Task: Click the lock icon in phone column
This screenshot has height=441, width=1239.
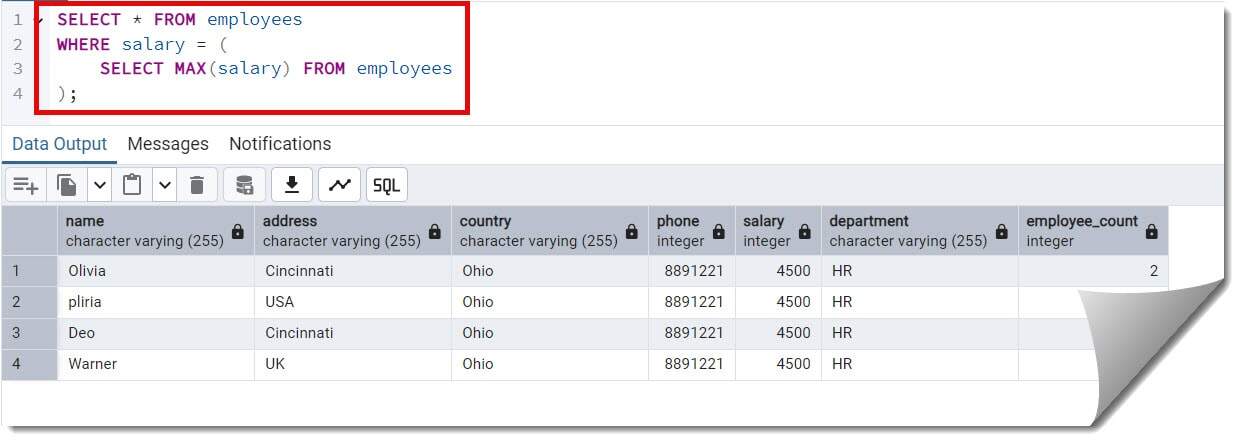Action: (x=719, y=231)
